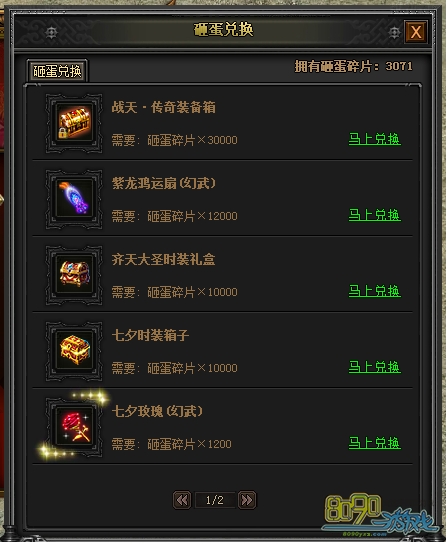Click the 砸蛋兑换 window title bar
Viewport: 446px width, 542px height.
click(223, 31)
